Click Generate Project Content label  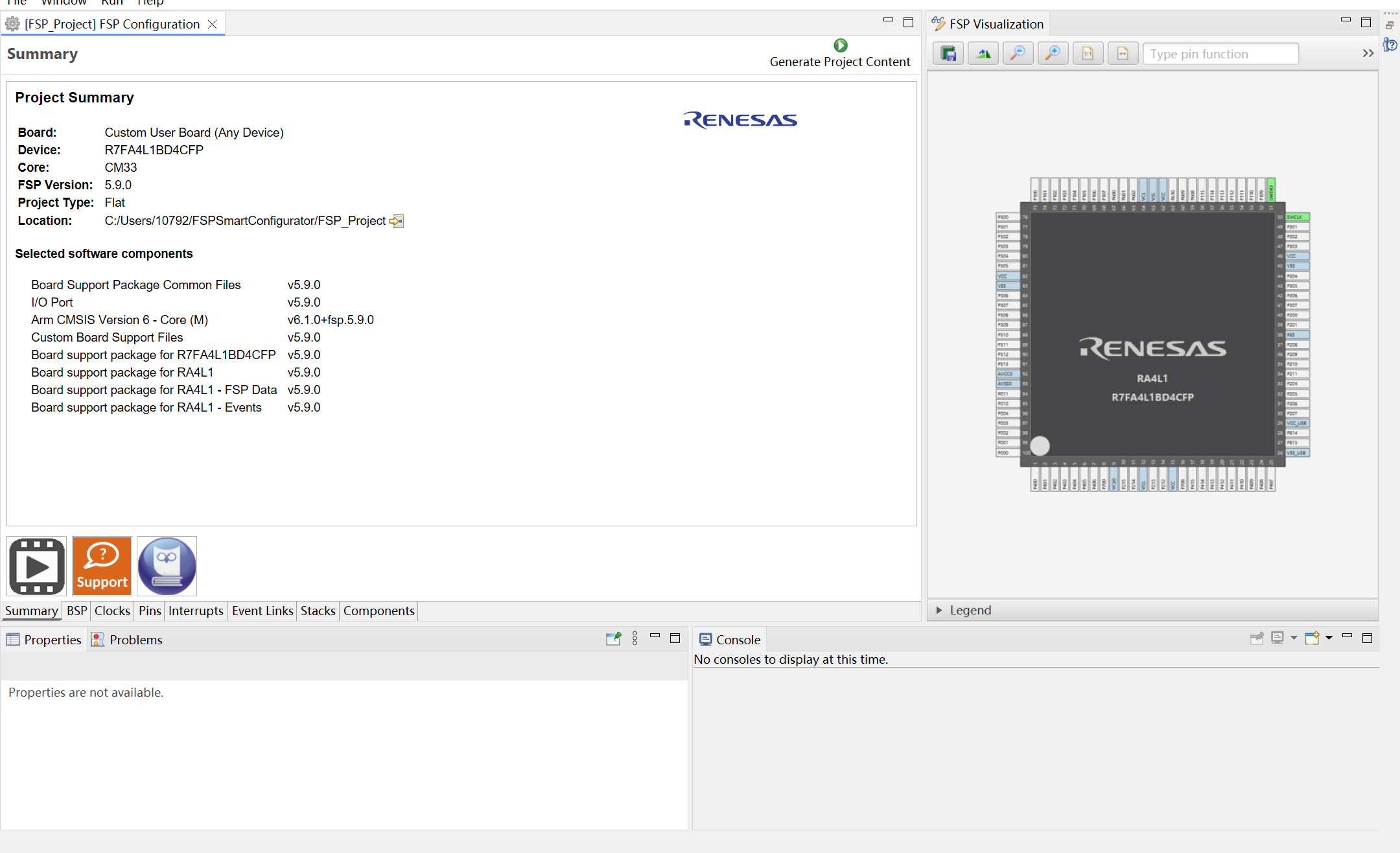click(x=840, y=62)
